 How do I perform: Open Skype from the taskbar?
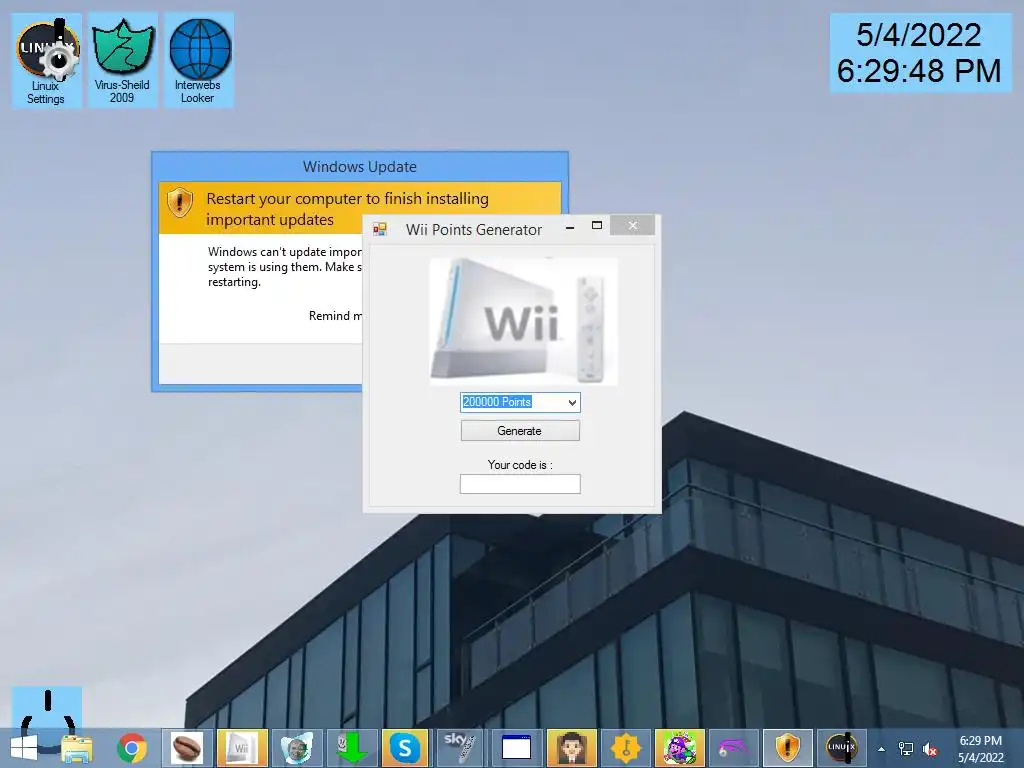click(x=405, y=748)
